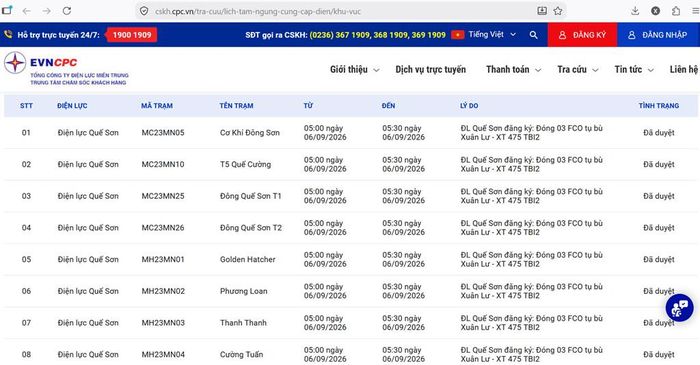
Task: Click the reason text in row 06
Action: pyautogui.click(x=531, y=291)
